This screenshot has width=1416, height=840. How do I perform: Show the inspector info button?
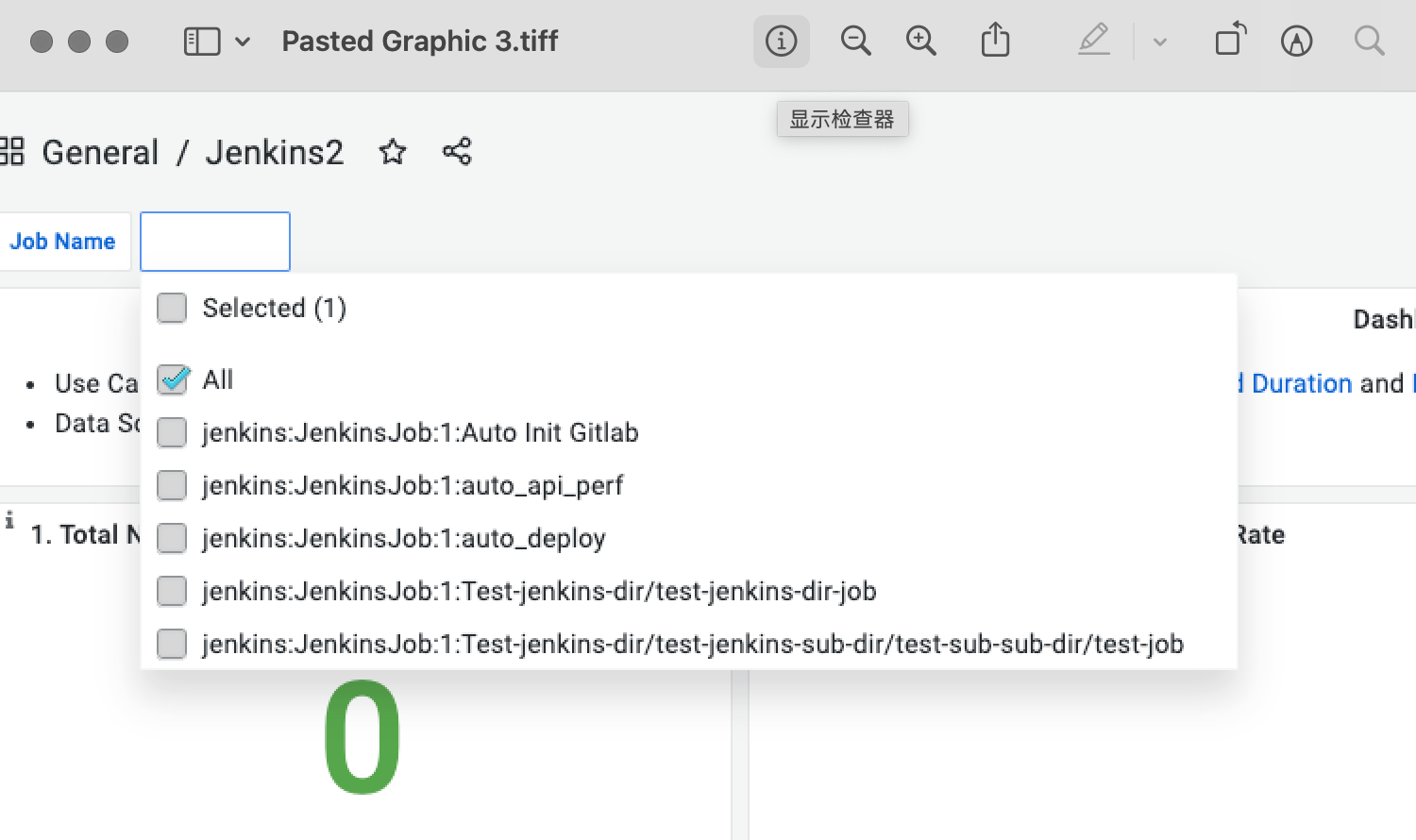(782, 42)
